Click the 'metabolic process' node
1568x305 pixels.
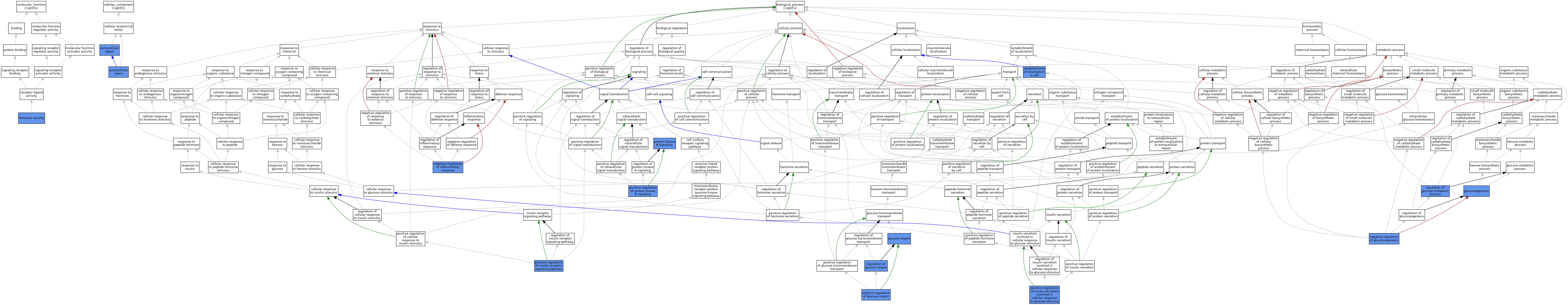(1390, 50)
